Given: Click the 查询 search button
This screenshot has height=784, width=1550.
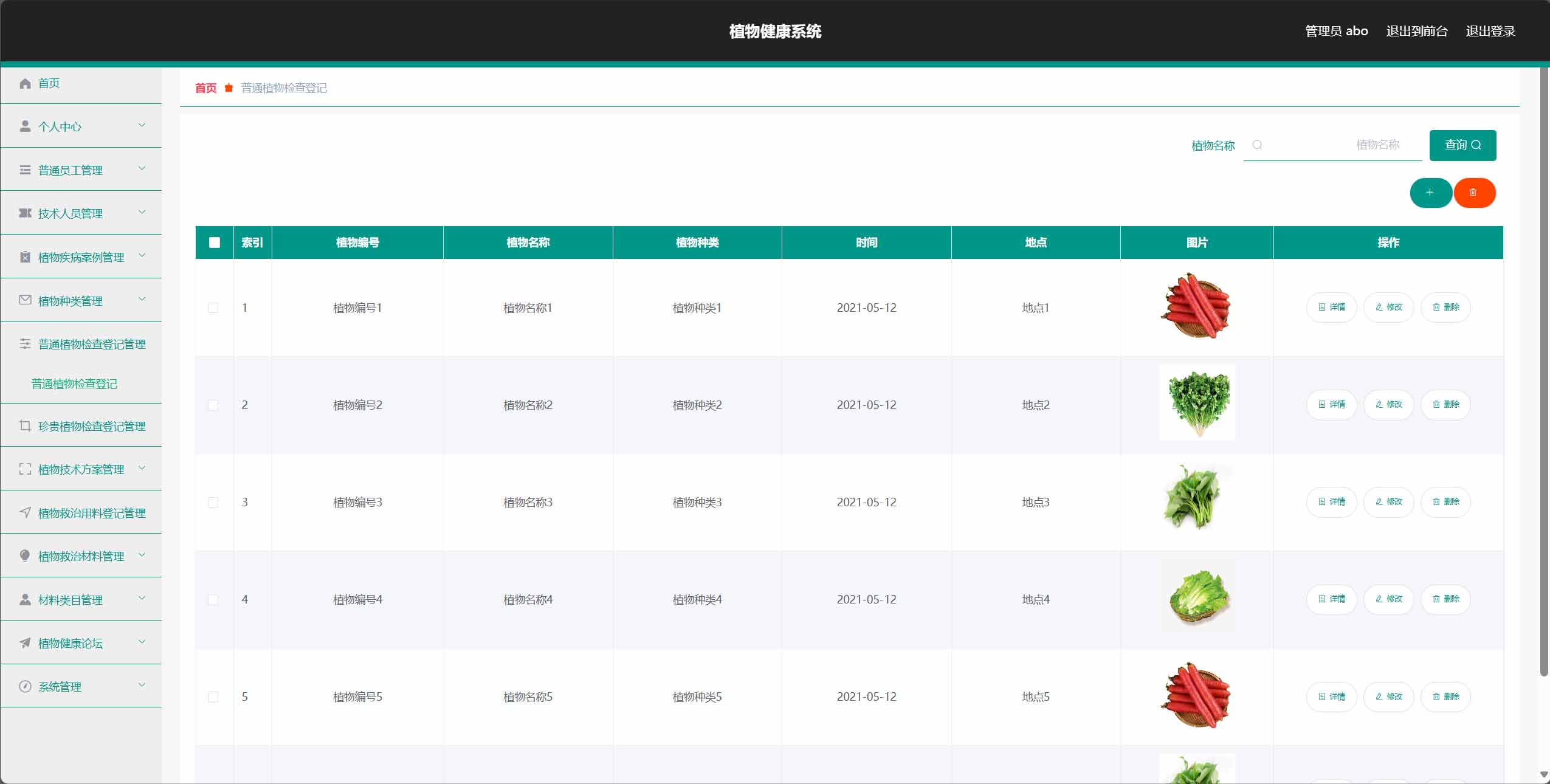Looking at the screenshot, I should [1462, 145].
